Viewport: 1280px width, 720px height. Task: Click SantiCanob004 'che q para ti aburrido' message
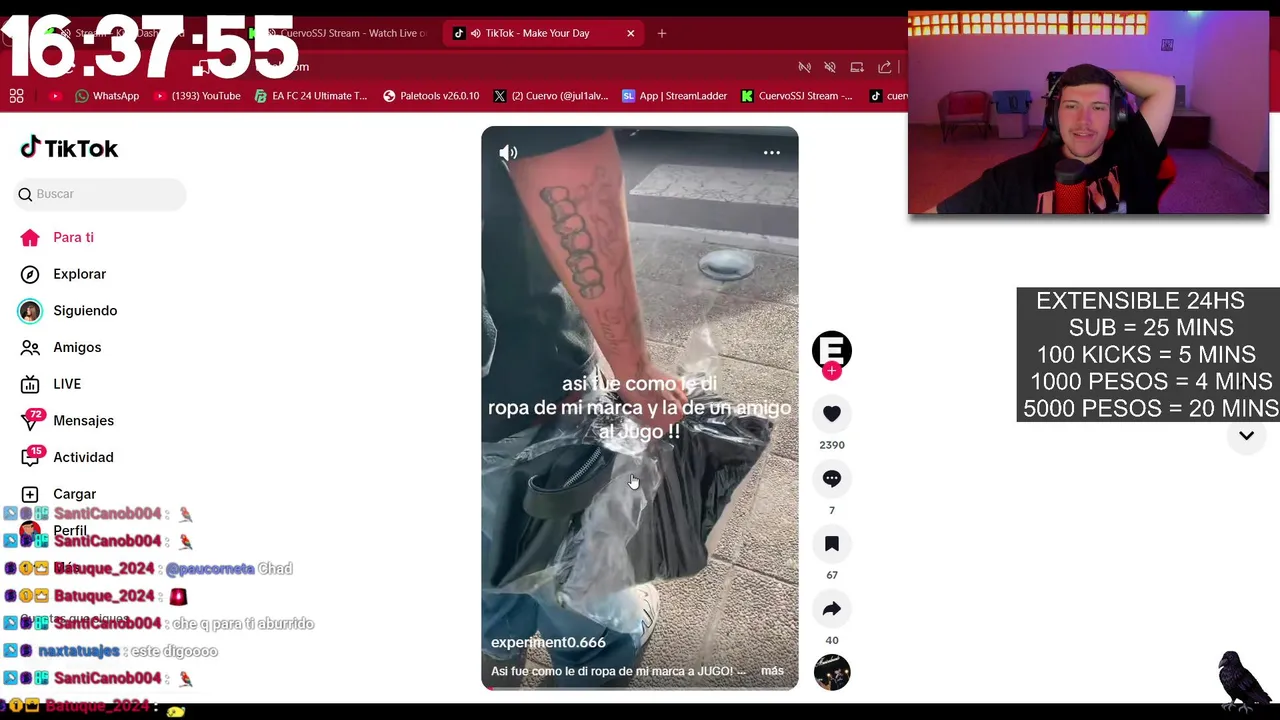tap(243, 623)
